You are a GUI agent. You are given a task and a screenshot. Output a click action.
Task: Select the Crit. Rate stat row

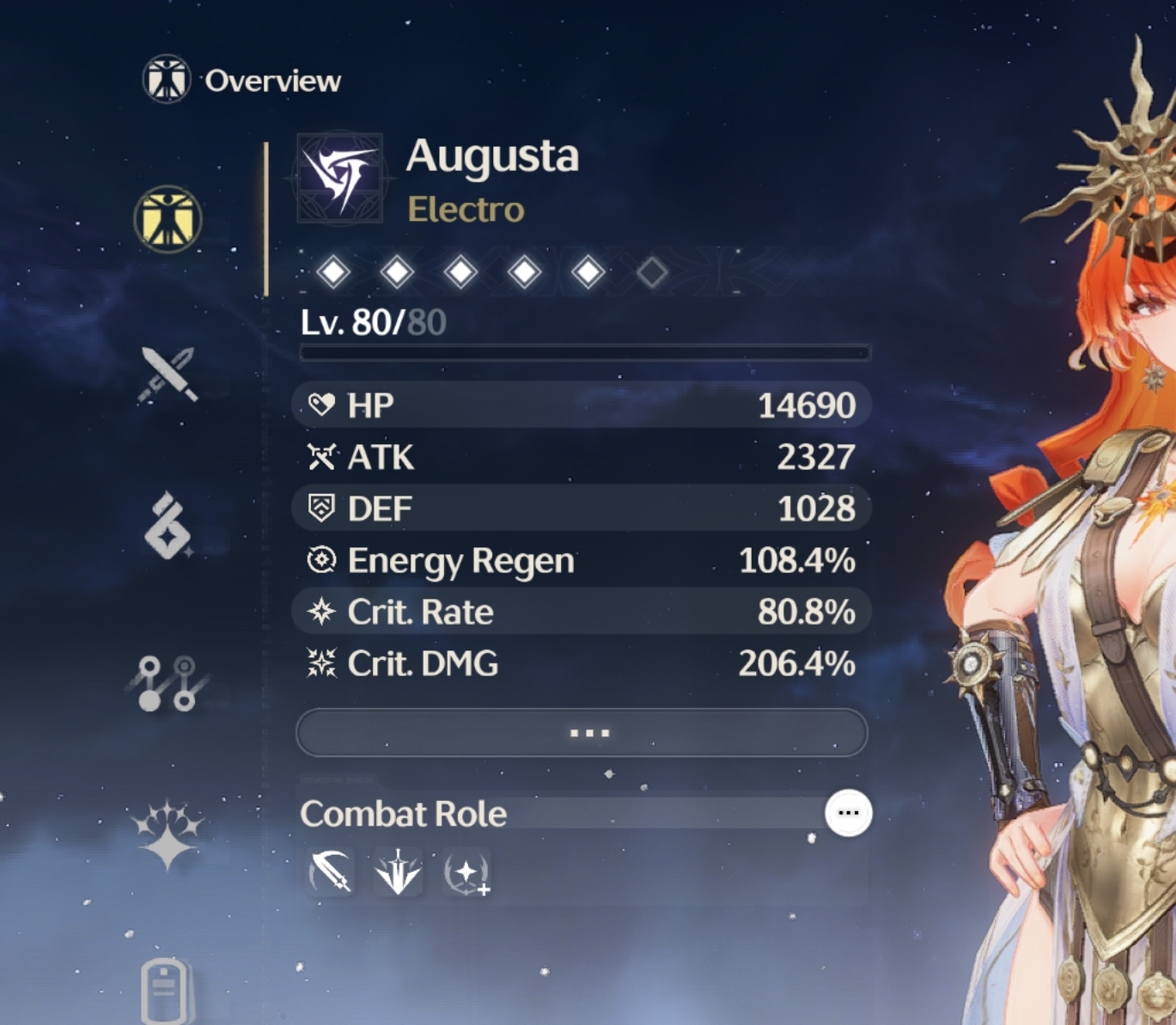(582, 612)
